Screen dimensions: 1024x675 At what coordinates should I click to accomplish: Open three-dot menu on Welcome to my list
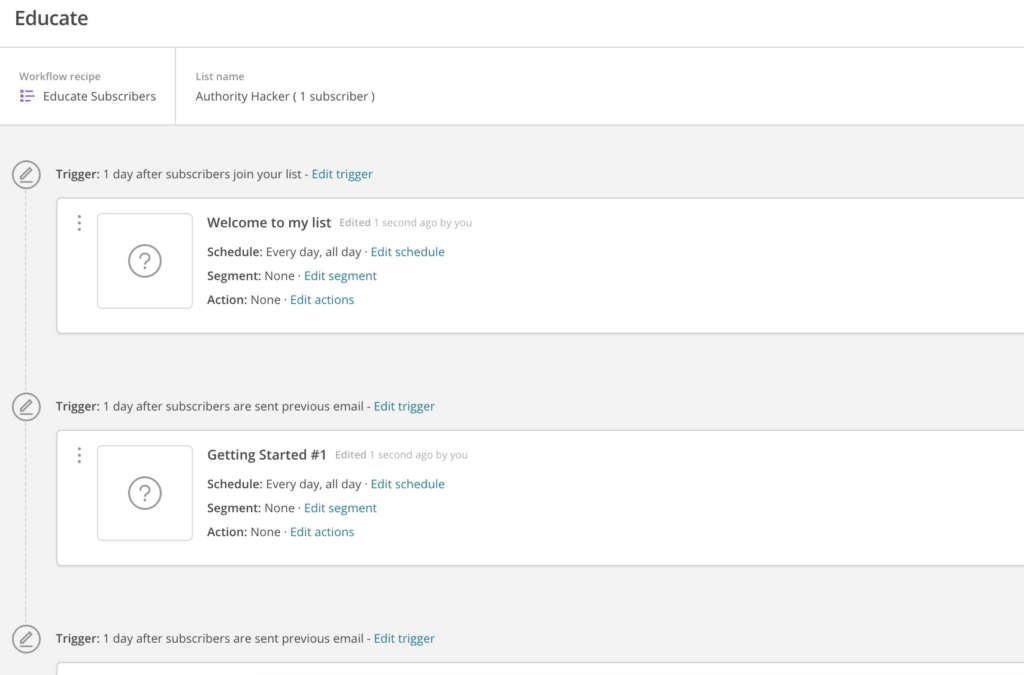pyautogui.click(x=79, y=223)
